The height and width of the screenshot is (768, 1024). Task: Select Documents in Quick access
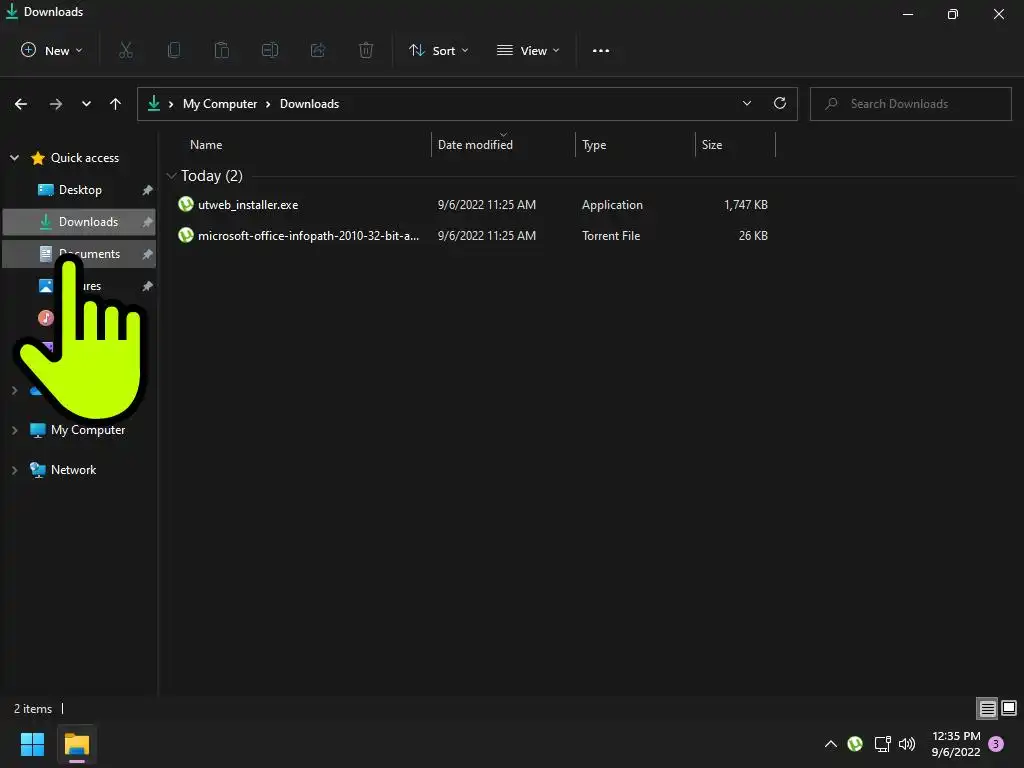click(80, 254)
